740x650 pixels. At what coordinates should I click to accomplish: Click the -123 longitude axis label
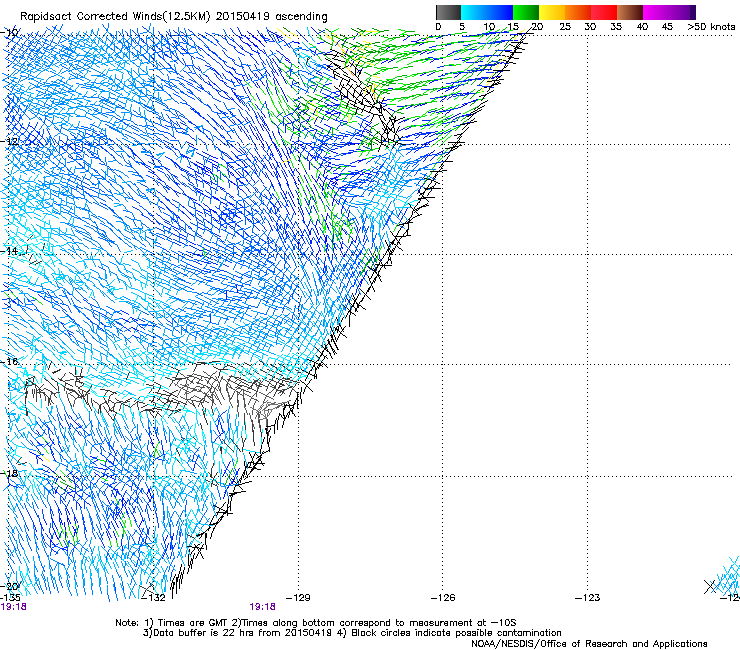588,598
